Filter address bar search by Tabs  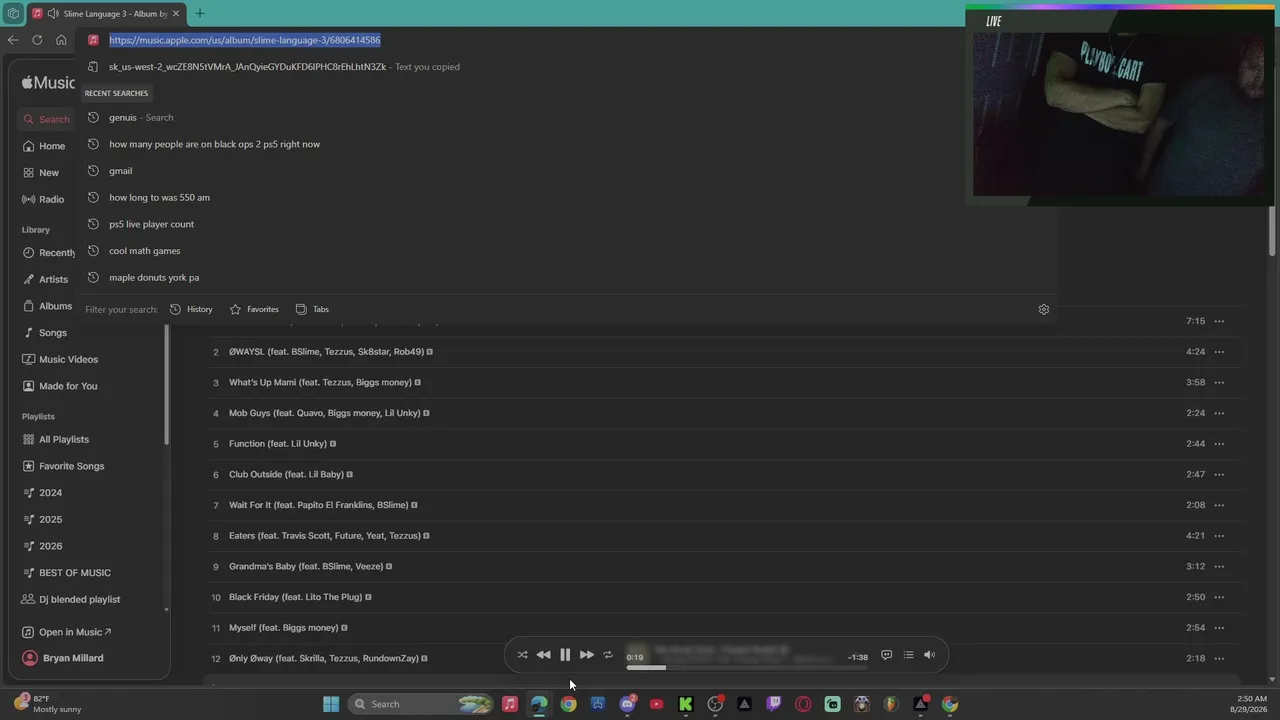(x=312, y=309)
